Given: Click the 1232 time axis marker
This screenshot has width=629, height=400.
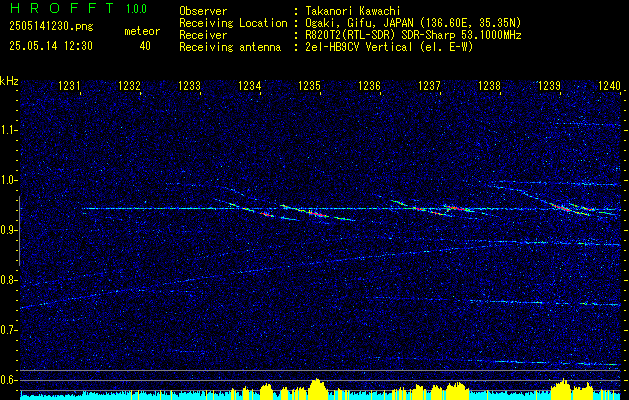Looking at the screenshot, I should pyautogui.click(x=130, y=85).
